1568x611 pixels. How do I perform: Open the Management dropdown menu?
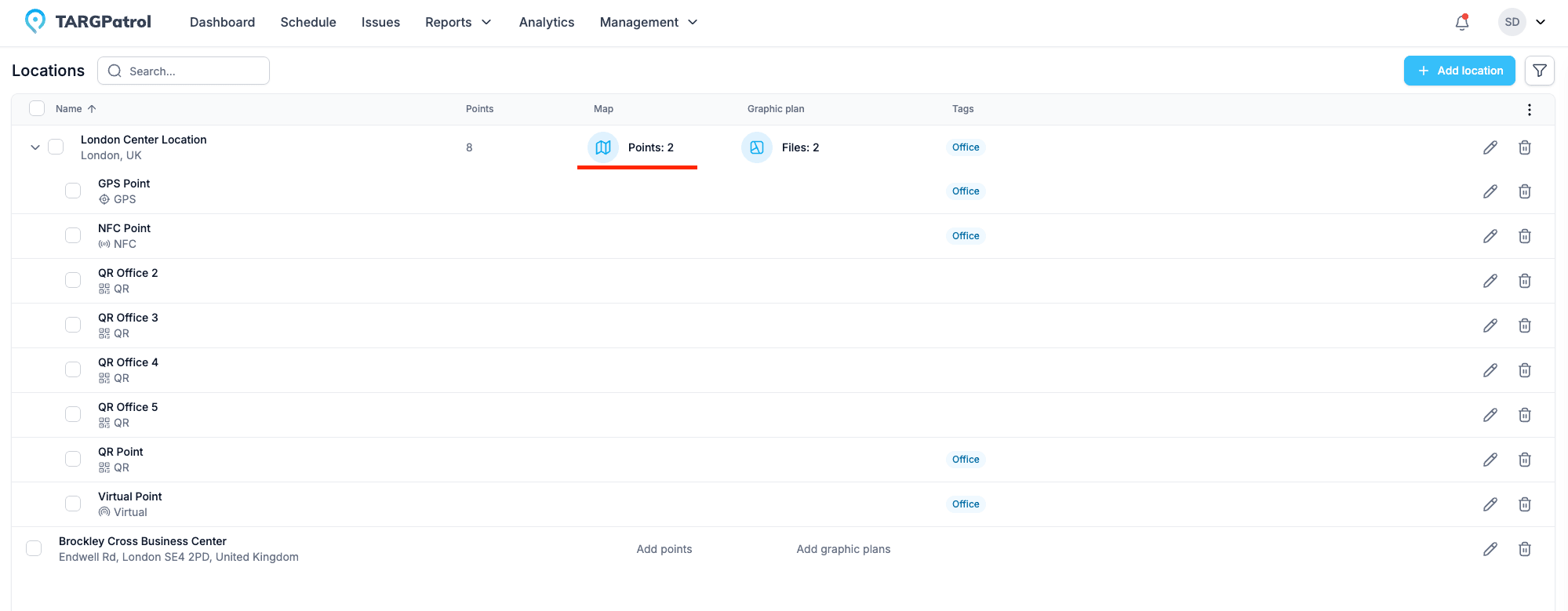coord(648,23)
